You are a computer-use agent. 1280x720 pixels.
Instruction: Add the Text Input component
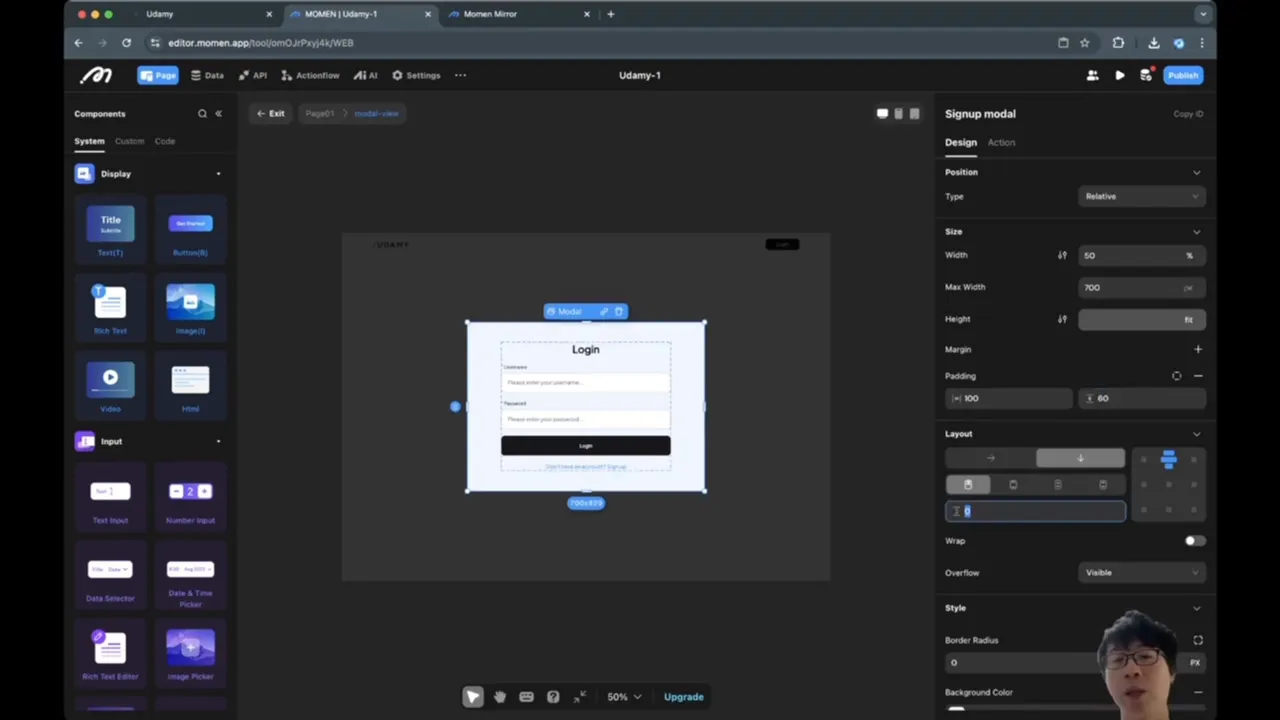pyautogui.click(x=110, y=499)
